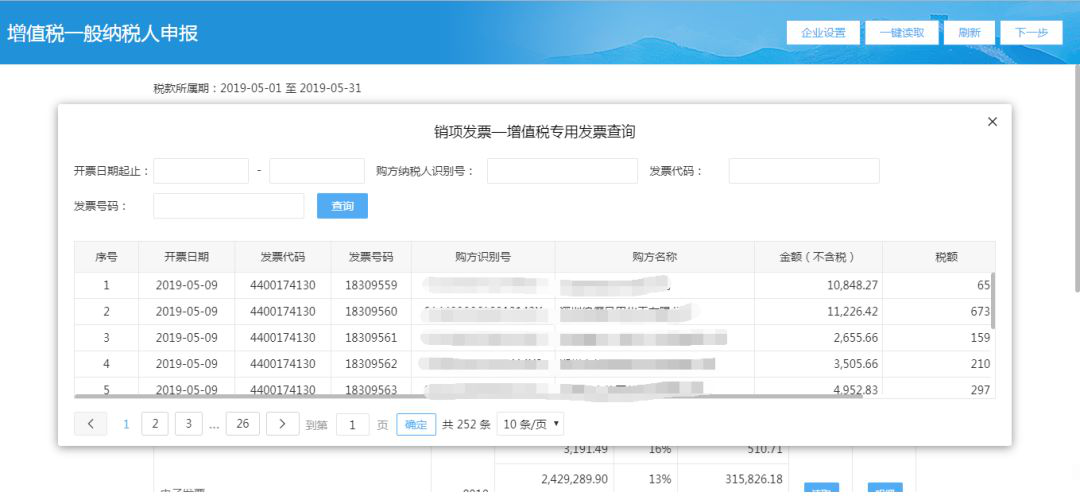Click the 发票号码 input field
This screenshot has width=1080, height=496.
229,206
